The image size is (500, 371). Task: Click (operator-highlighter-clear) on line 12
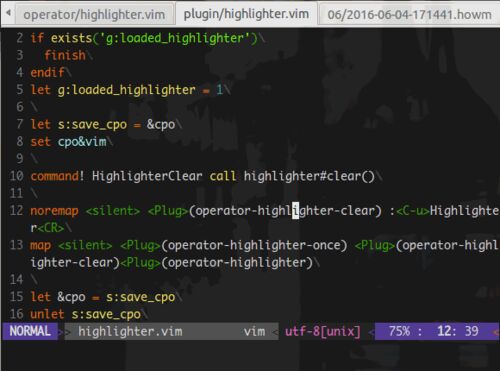click(x=285, y=211)
